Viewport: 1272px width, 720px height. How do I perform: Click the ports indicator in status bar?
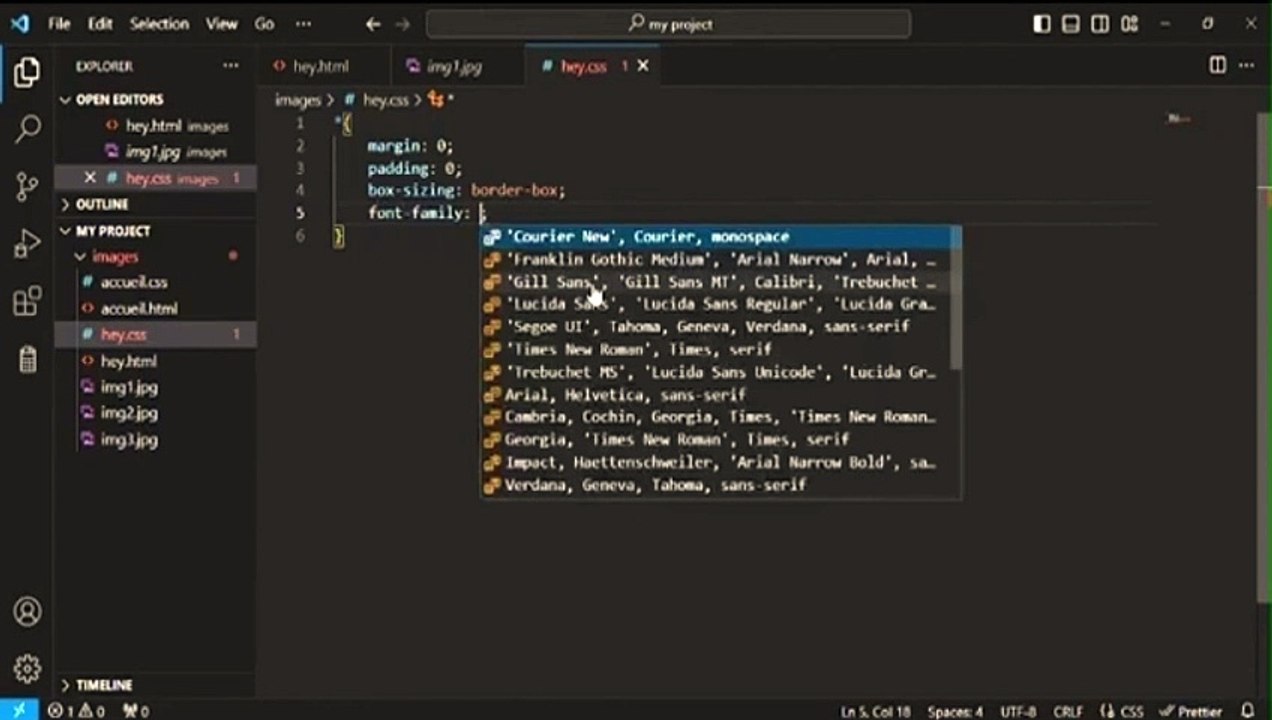click(x=135, y=711)
